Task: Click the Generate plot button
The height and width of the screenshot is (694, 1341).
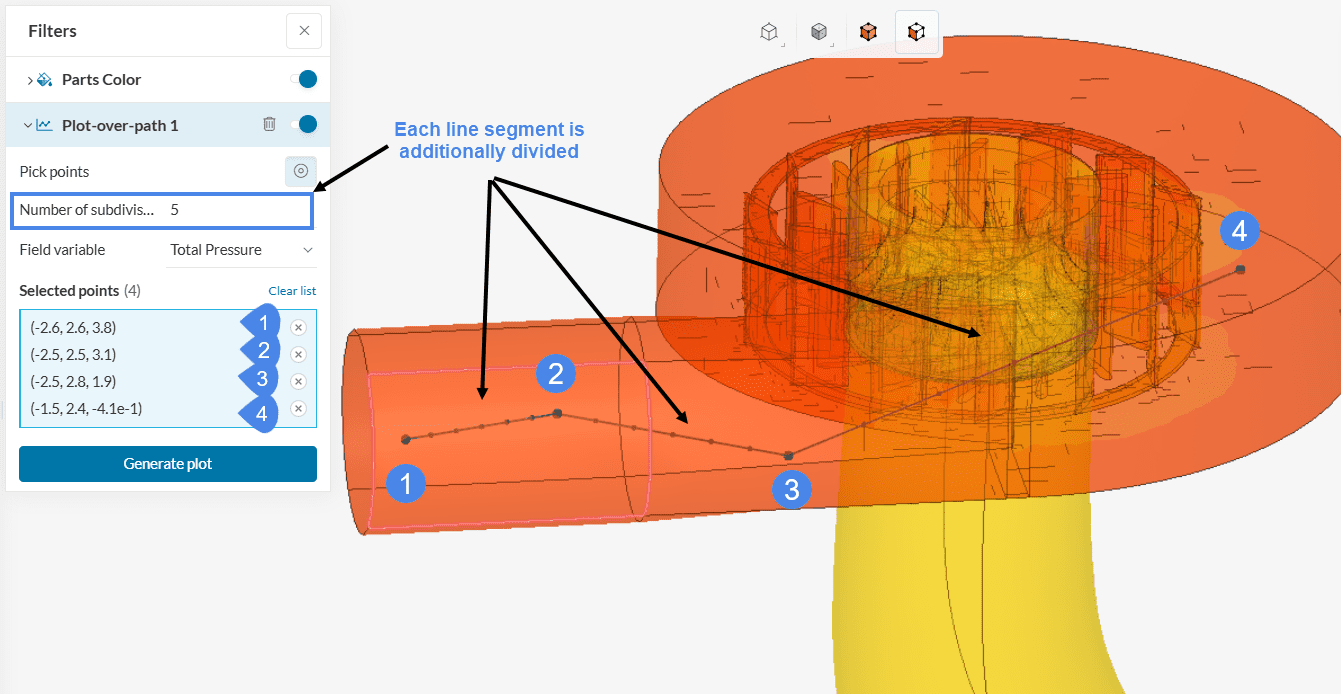Action: [x=168, y=464]
